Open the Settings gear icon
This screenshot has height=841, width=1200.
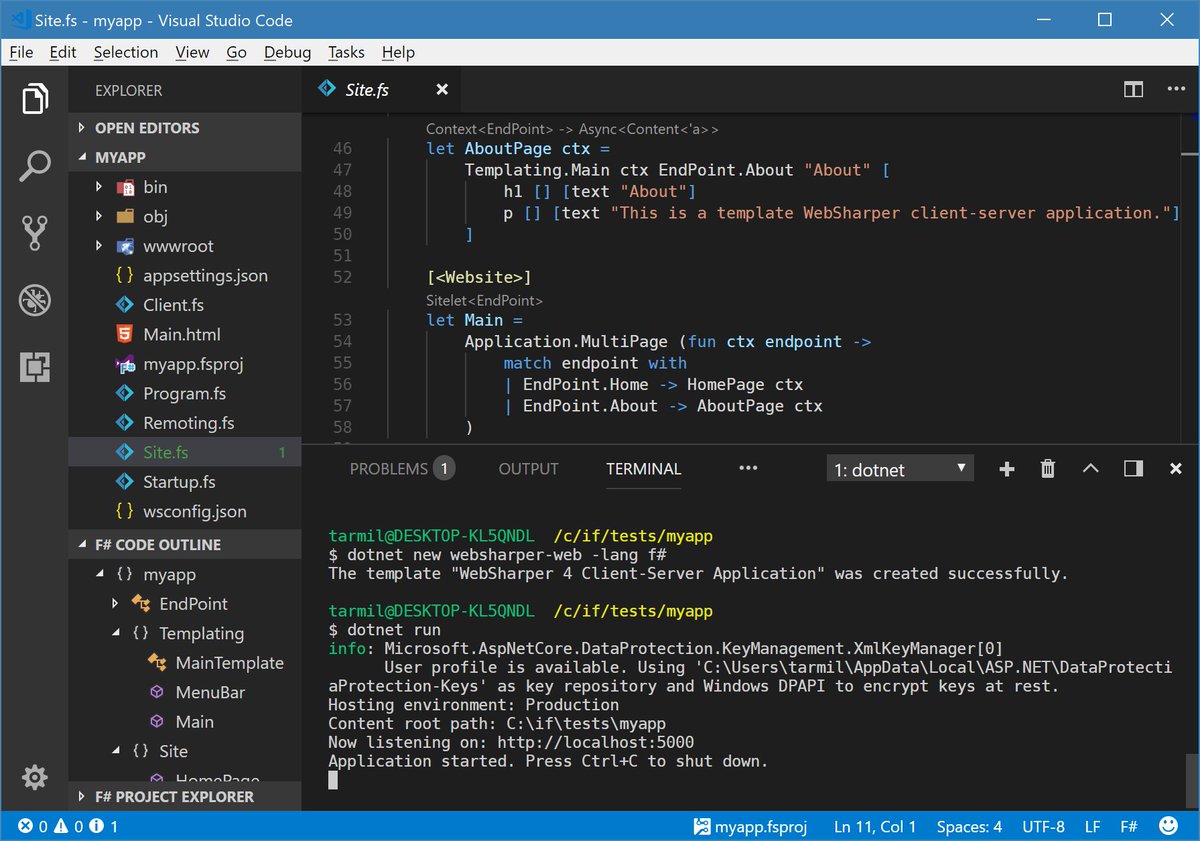[x=34, y=777]
